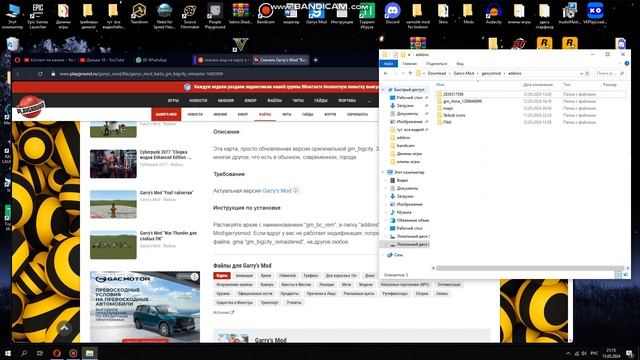
Task: Click ИГРЫ in site top navigation
Action: click(x=173, y=100)
